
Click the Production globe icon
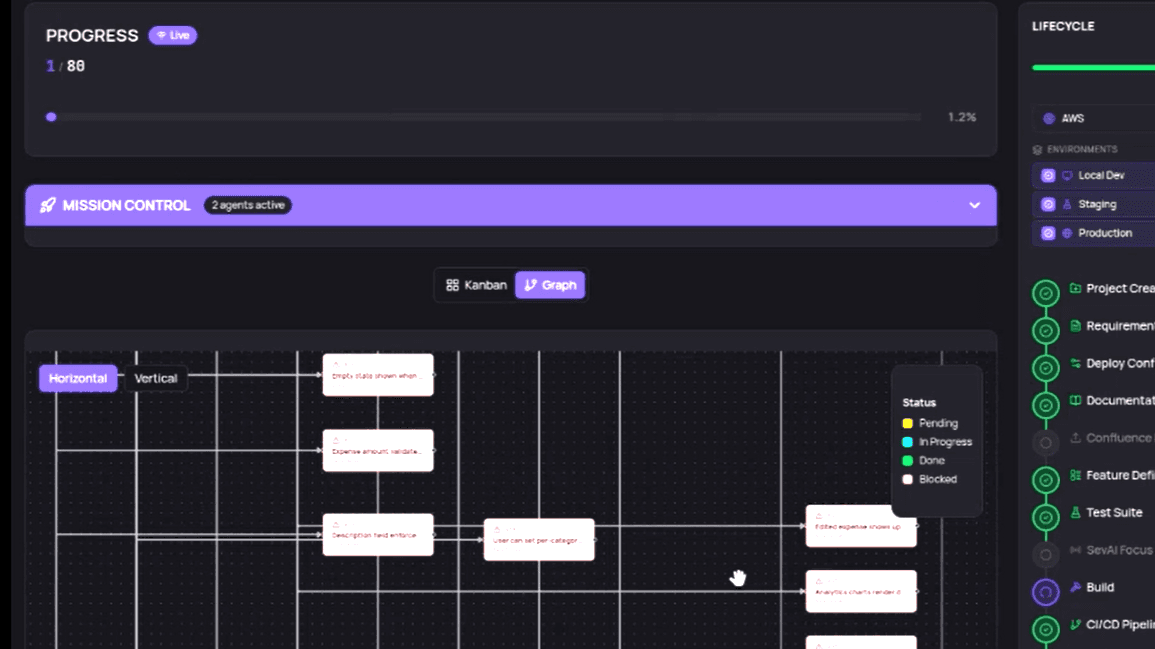1067,234
